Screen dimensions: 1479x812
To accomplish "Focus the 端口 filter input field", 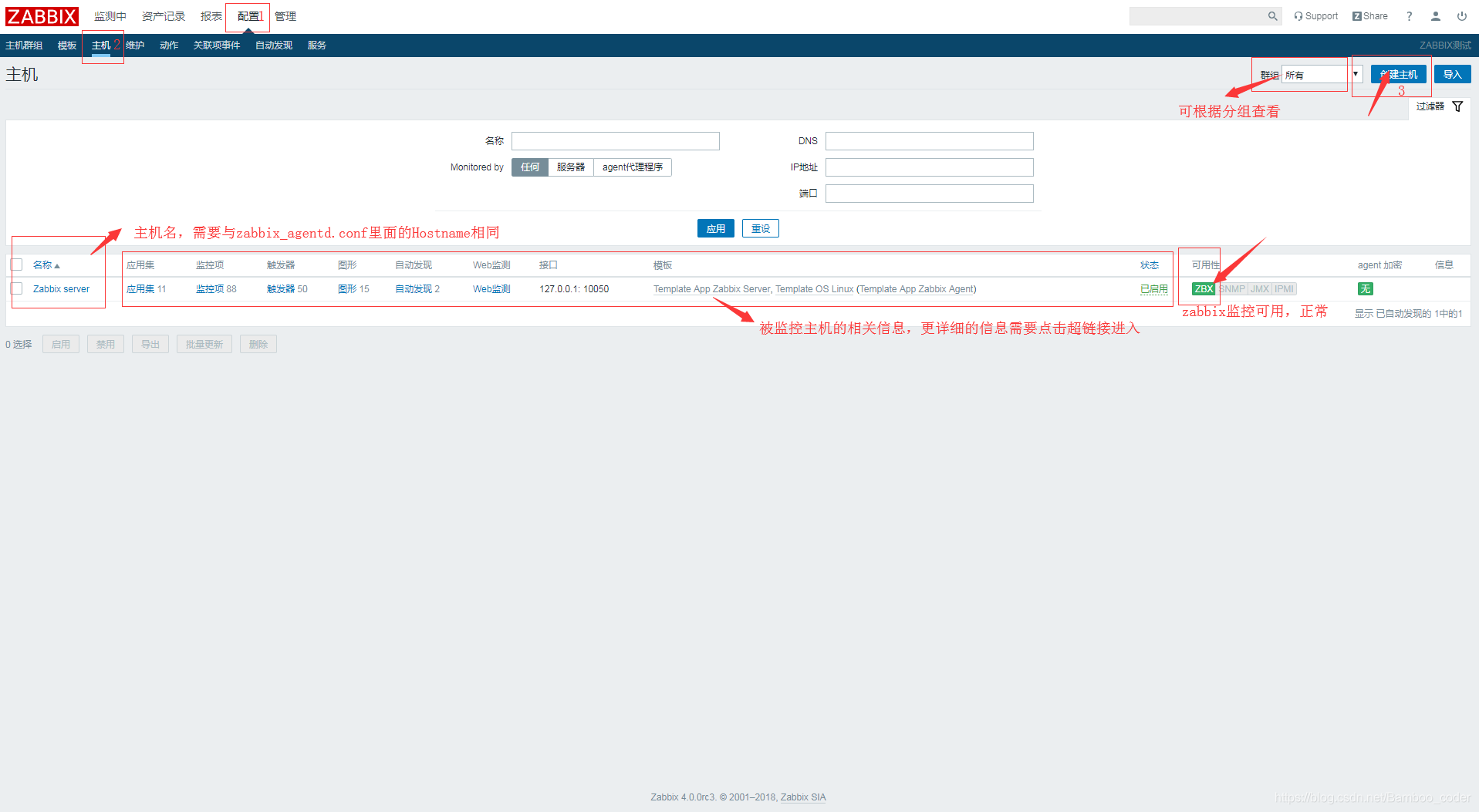I will tap(930, 194).
